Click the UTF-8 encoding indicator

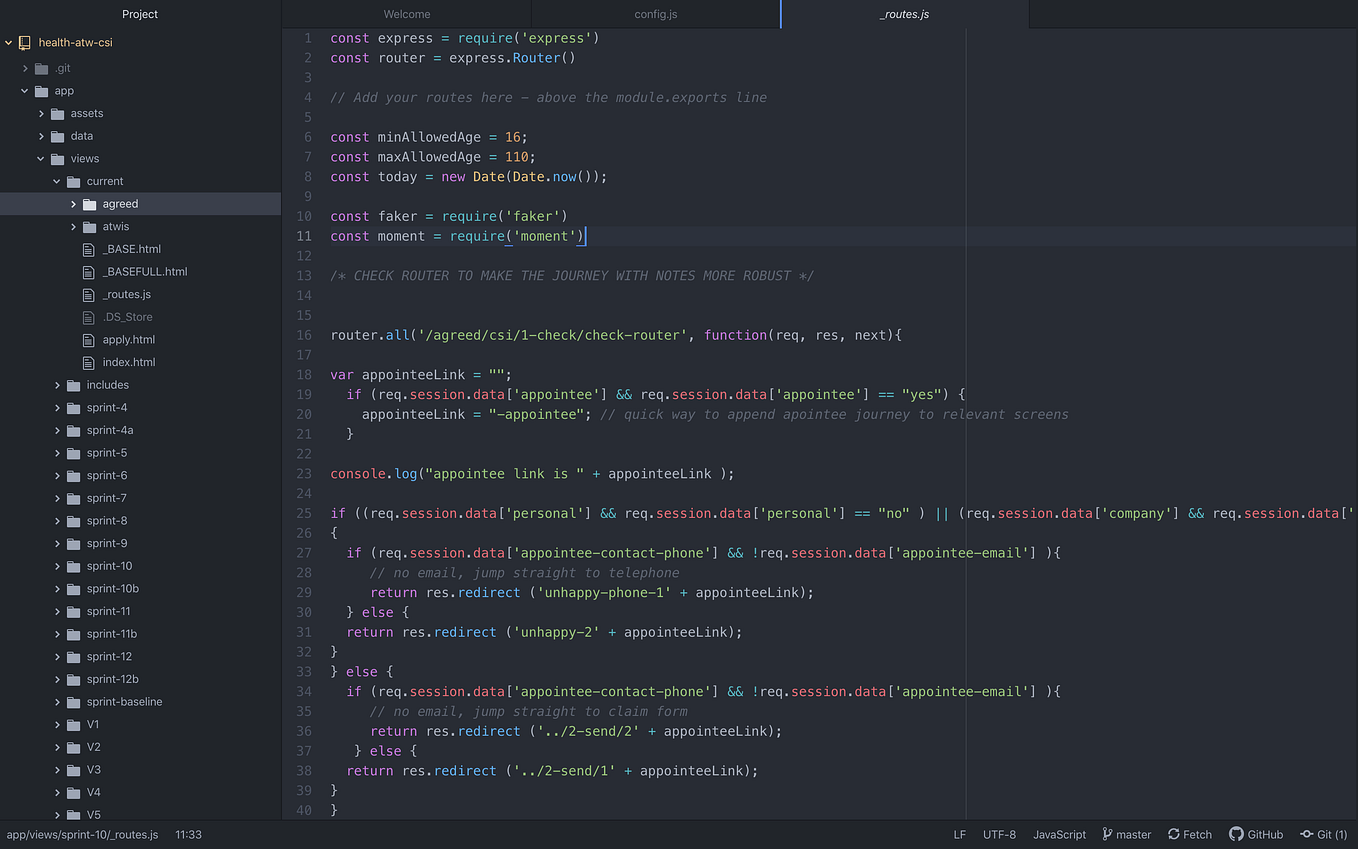(1000, 834)
